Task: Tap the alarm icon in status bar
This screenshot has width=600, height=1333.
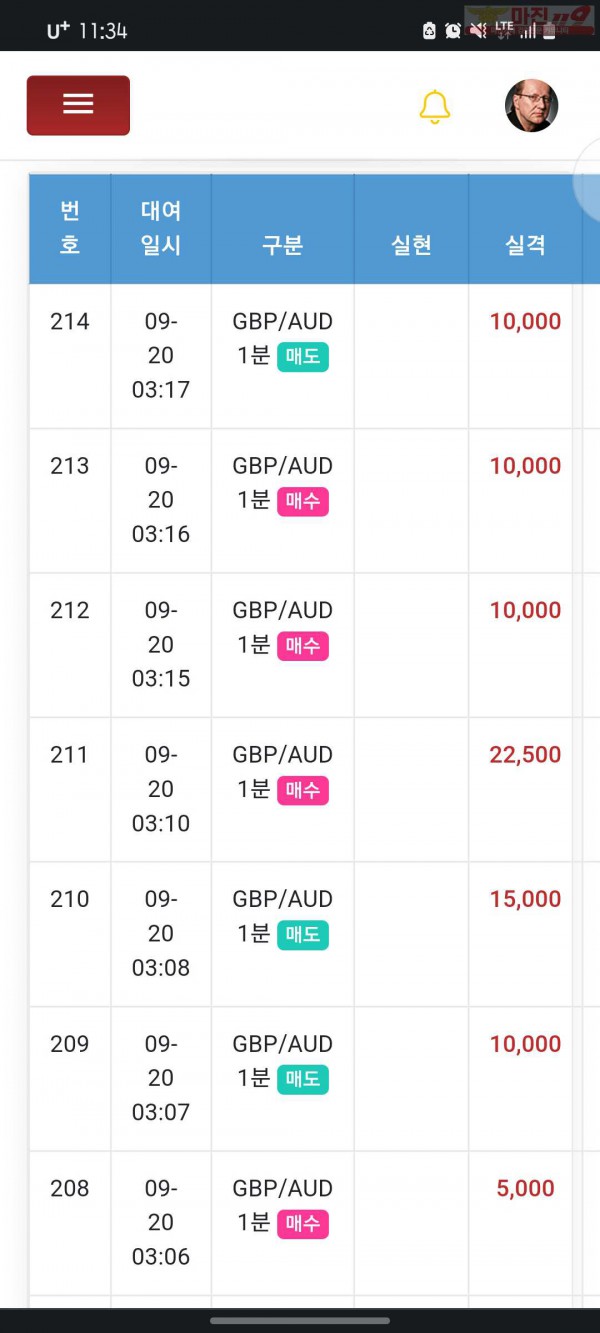Action: coord(453,30)
